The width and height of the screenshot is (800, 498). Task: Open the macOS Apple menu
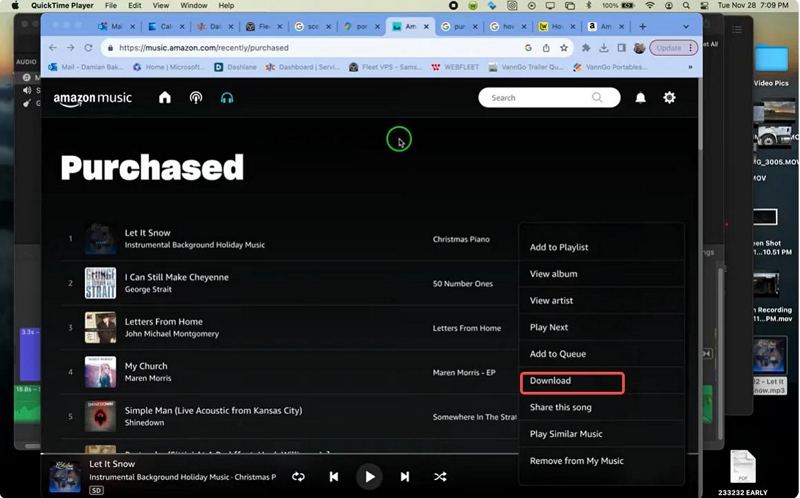15,6
